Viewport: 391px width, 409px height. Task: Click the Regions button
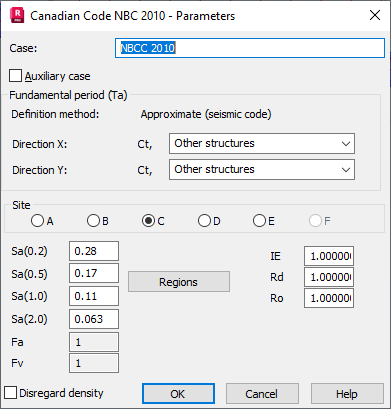point(179,282)
